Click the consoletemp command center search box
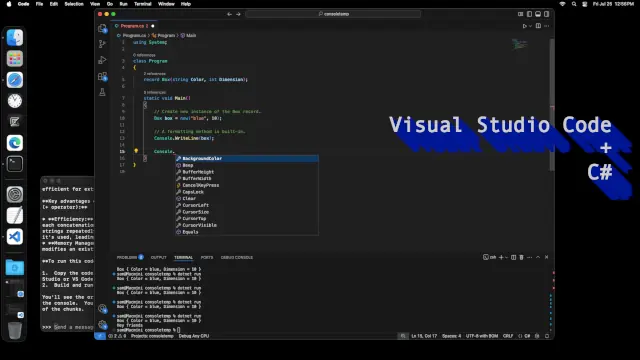640x360 pixels. [333, 14]
